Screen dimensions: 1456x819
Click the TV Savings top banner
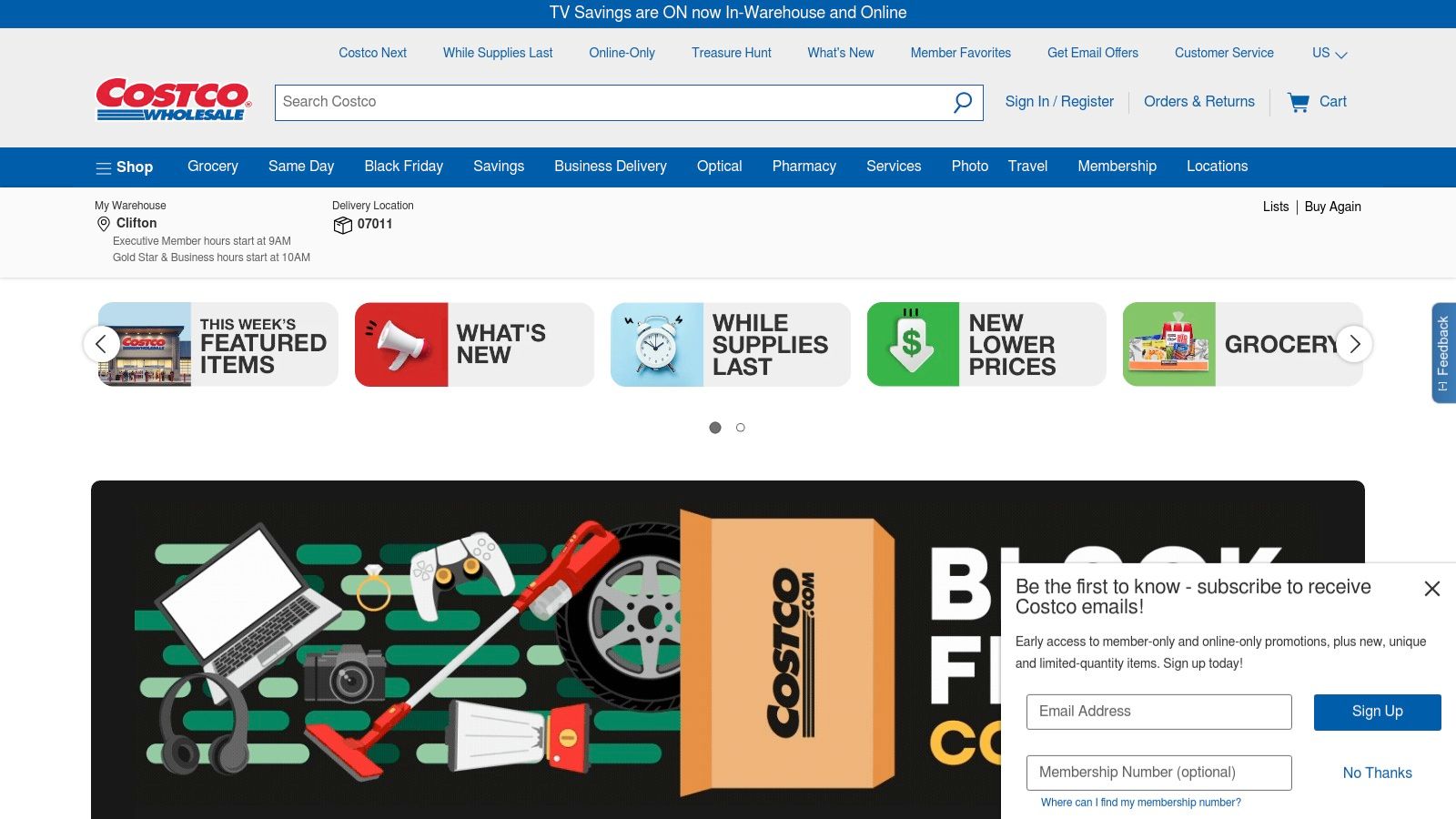[728, 13]
